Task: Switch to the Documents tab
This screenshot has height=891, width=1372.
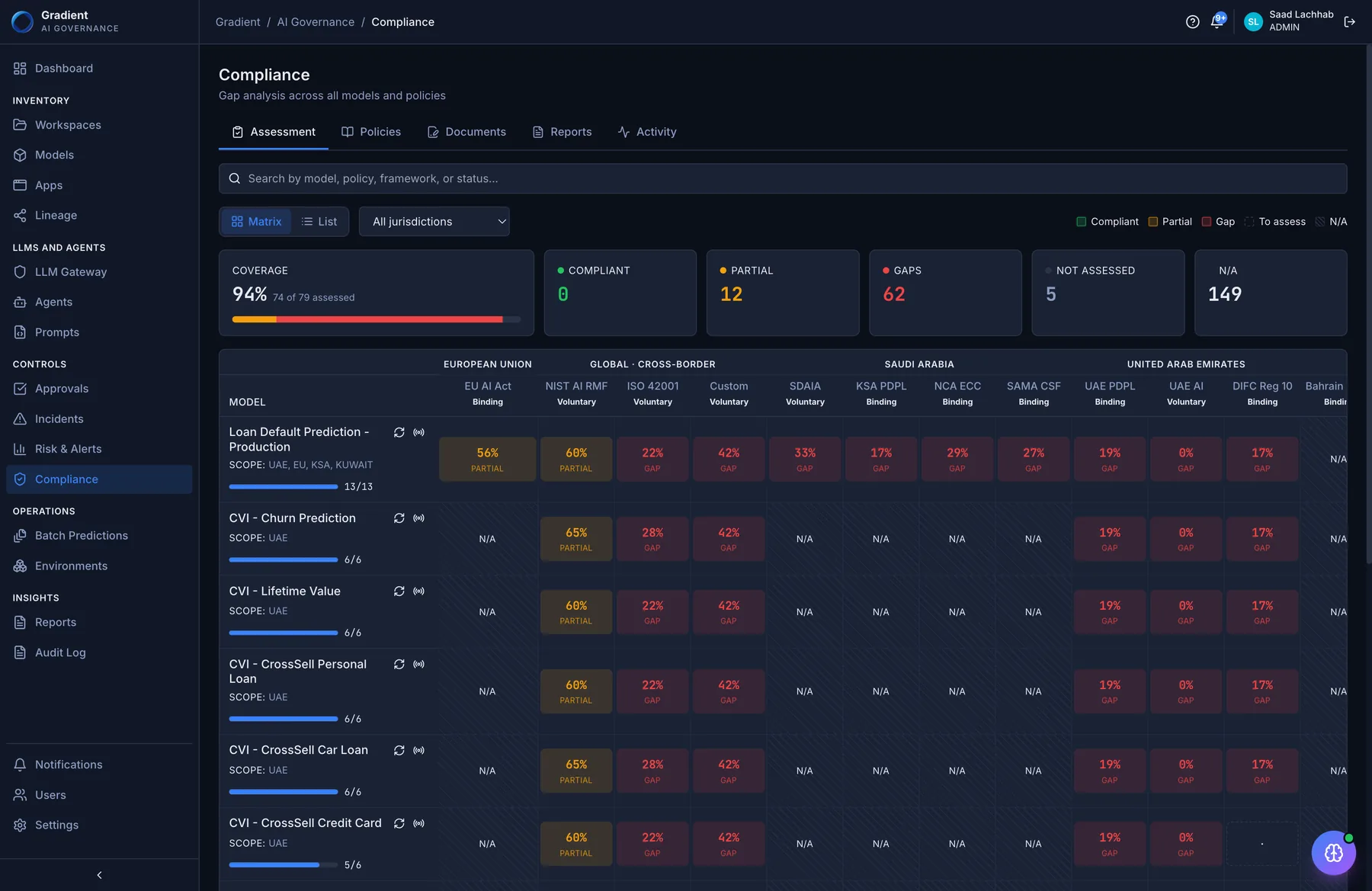Action: [466, 132]
